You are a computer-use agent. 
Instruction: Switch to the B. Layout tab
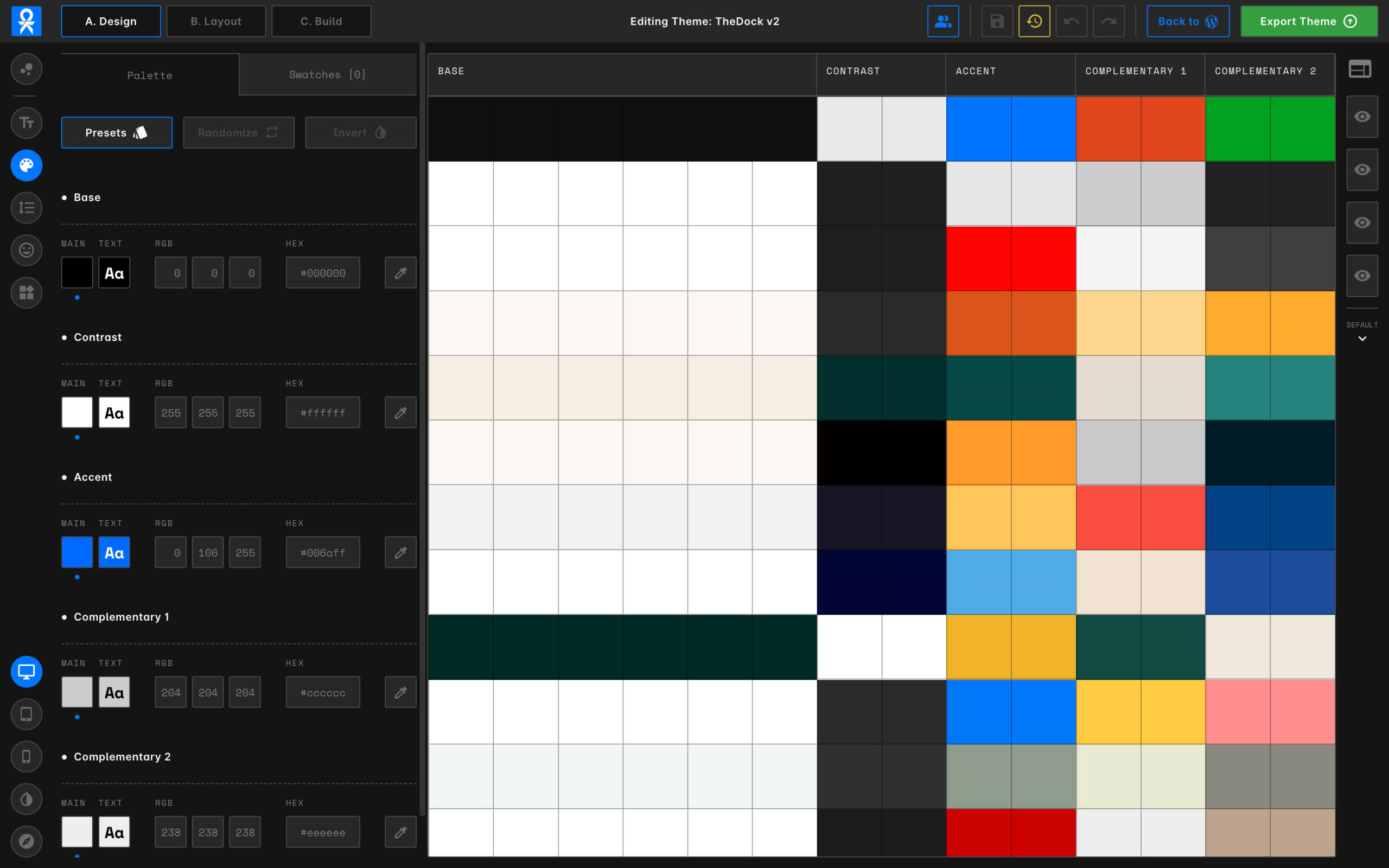[216, 21]
